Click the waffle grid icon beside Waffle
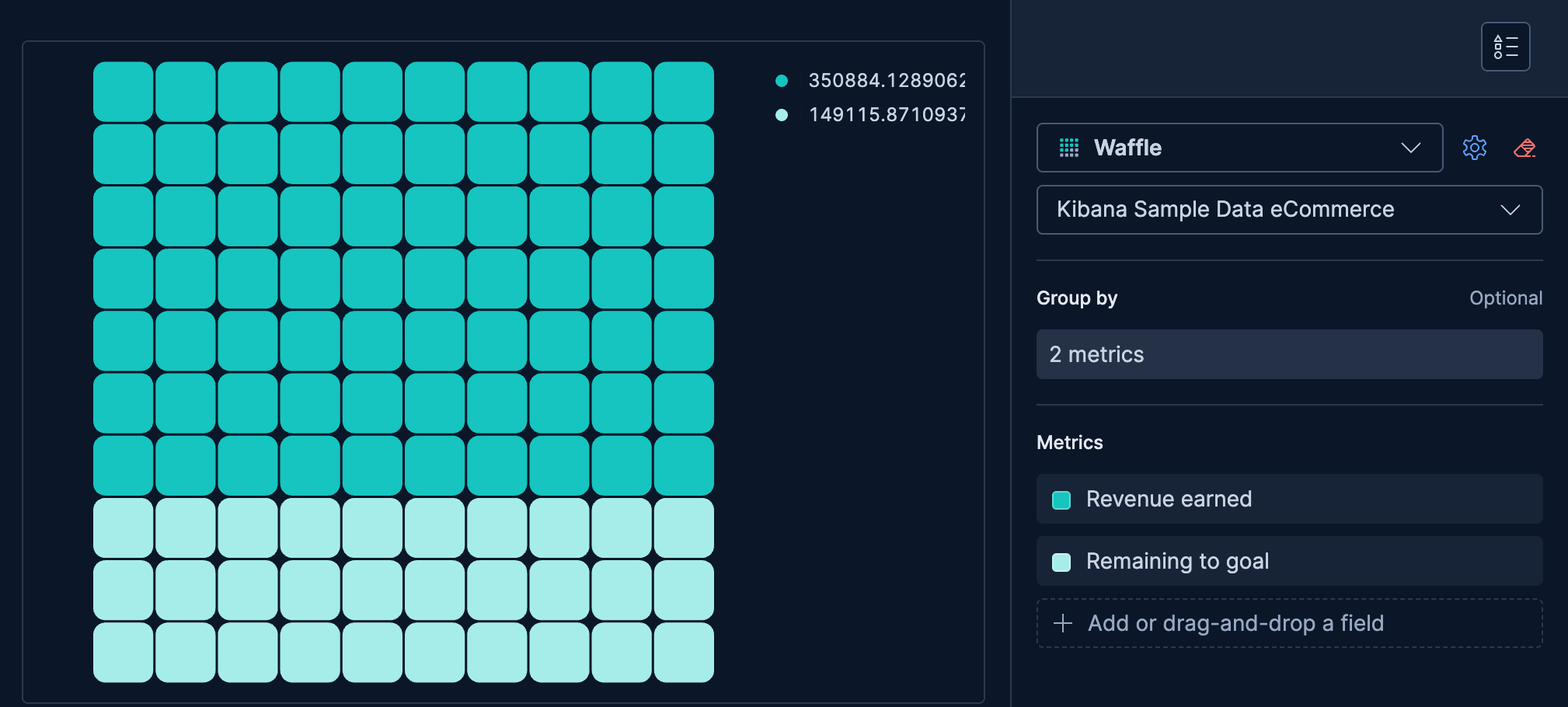 pos(1069,148)
